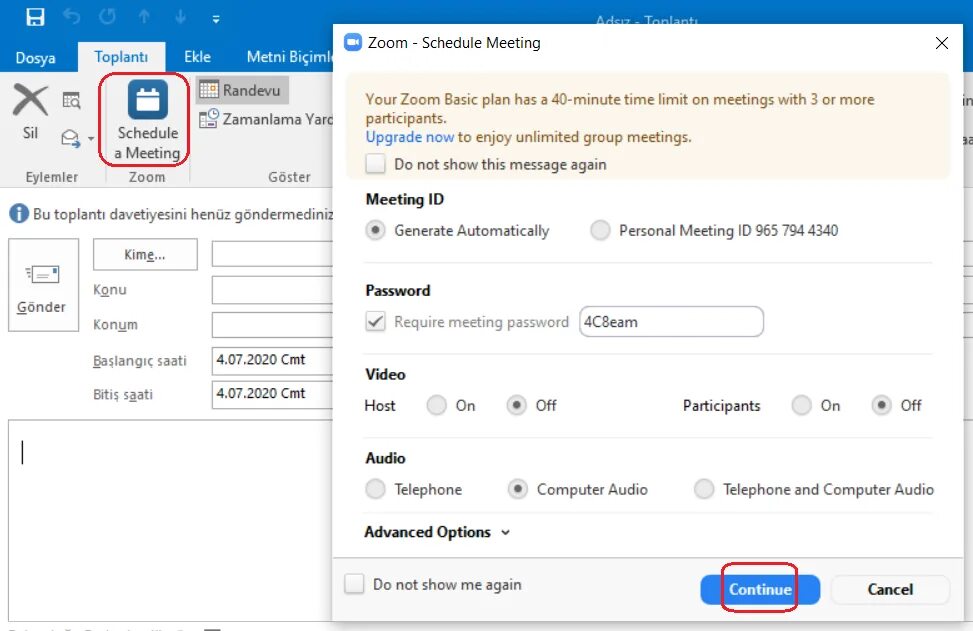Click the Save icon in Outlook title bar

click(35, 17)
